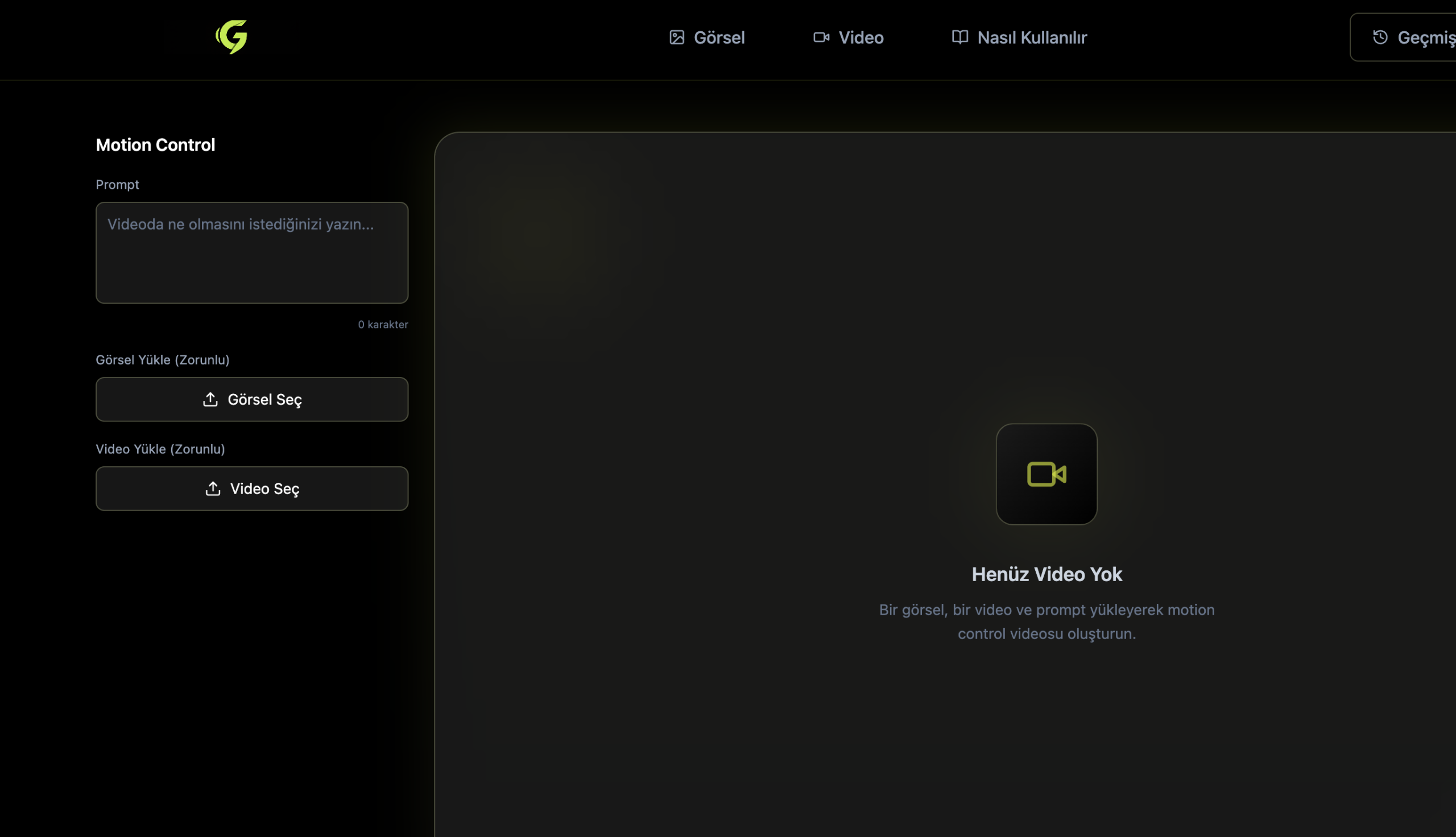Click the Görsel Yükle (Zorunlu) label

tap(163, 360)
